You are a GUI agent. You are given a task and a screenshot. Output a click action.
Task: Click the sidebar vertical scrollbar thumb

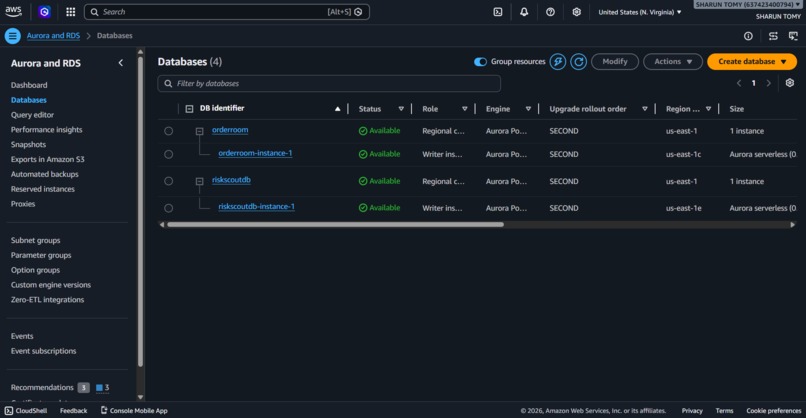click(x=140, y=211)
